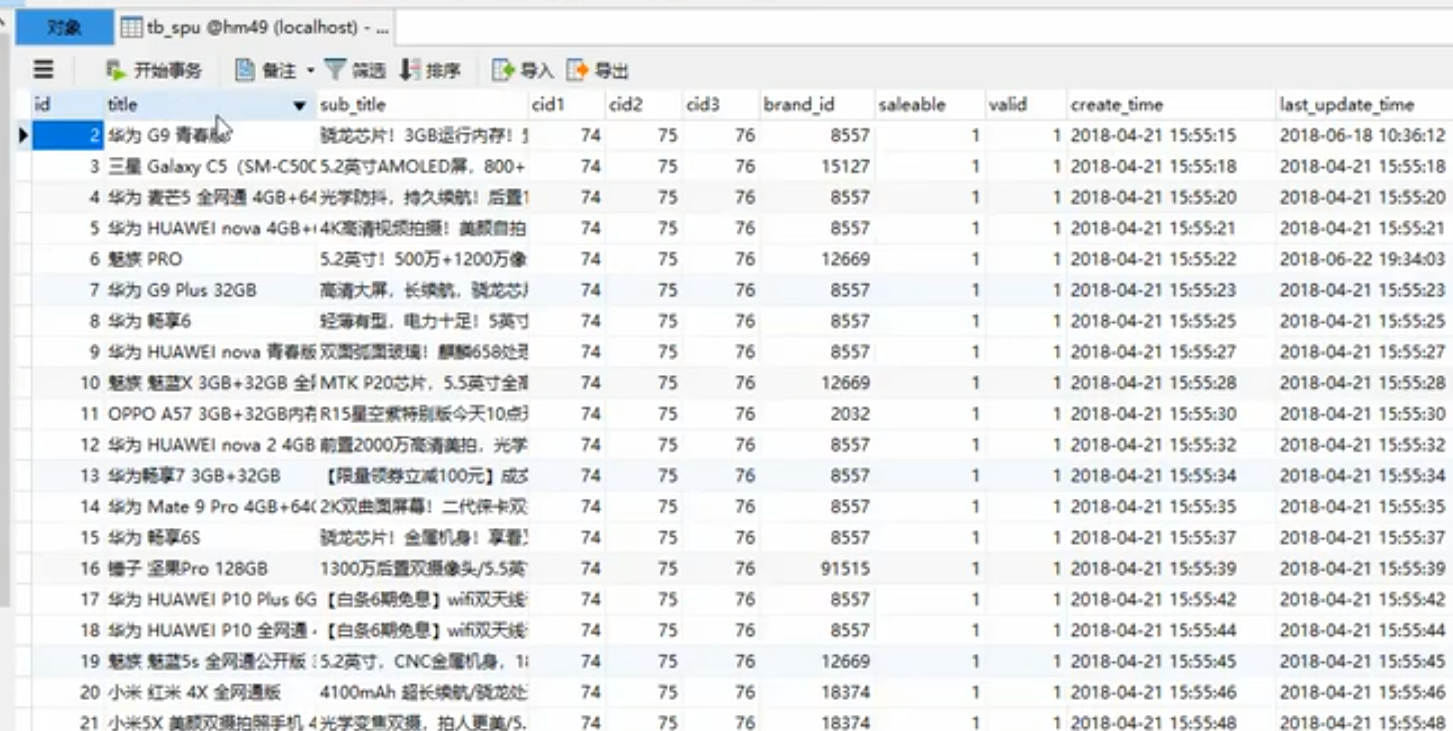Click the current row indicator arrow
Screen dimensions: 1453x731
[23, 135]
